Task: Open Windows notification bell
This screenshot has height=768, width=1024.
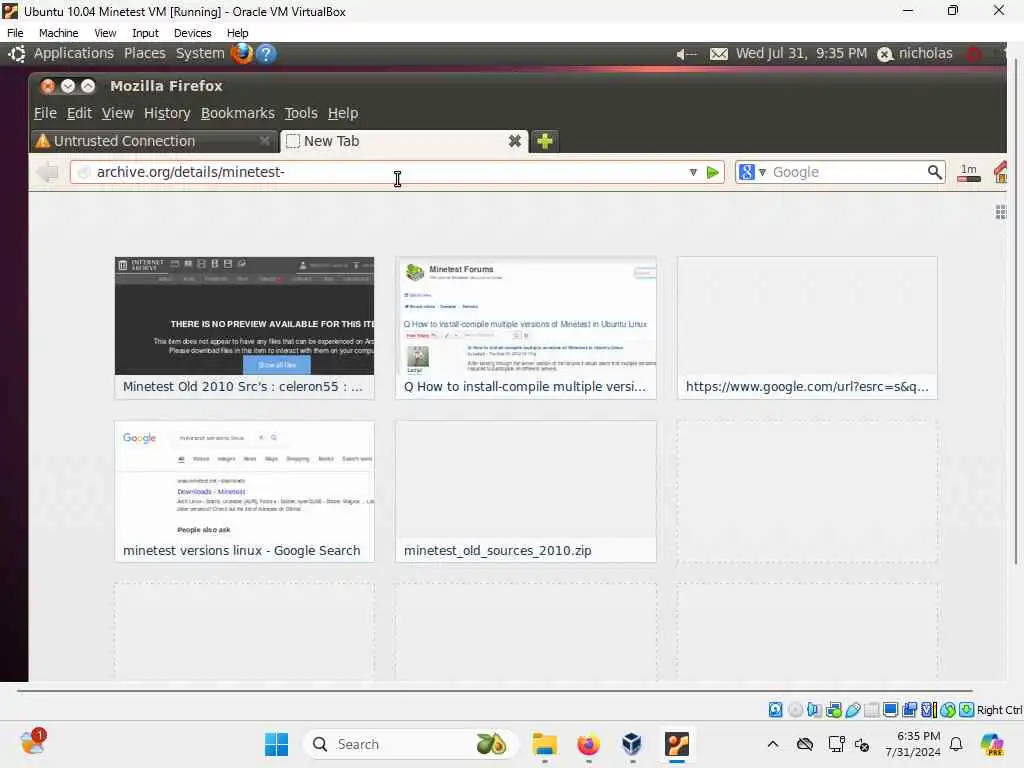Action: point(955,744)
